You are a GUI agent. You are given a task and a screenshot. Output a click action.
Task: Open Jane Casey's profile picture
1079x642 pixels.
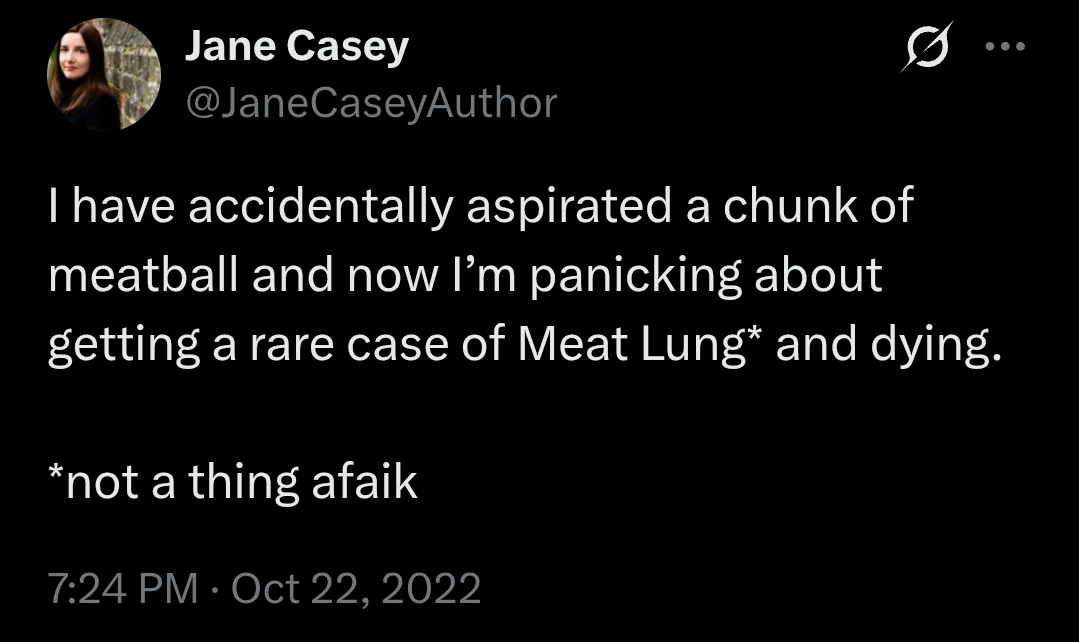pos(103,75)
